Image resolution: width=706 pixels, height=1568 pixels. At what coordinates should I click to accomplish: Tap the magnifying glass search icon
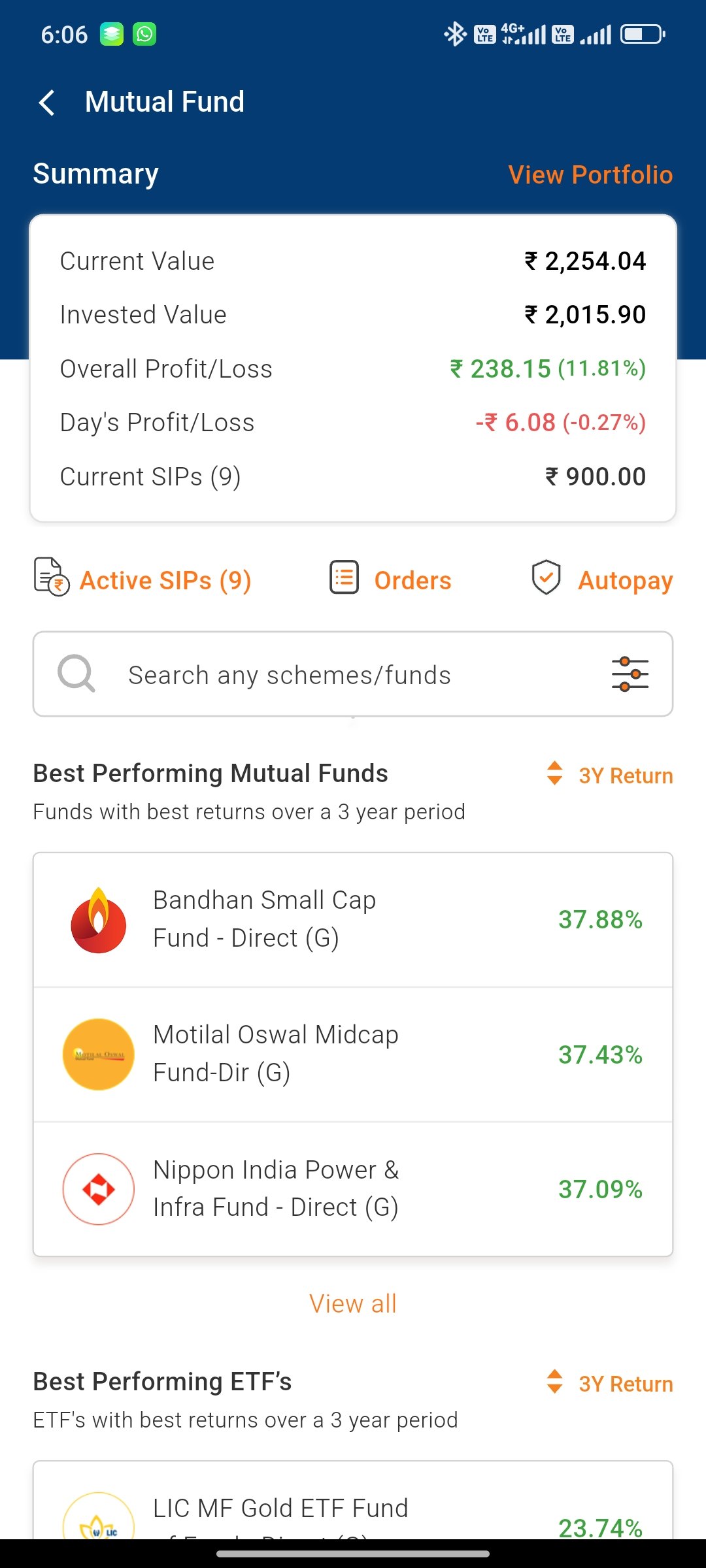(x=76, y=674)
